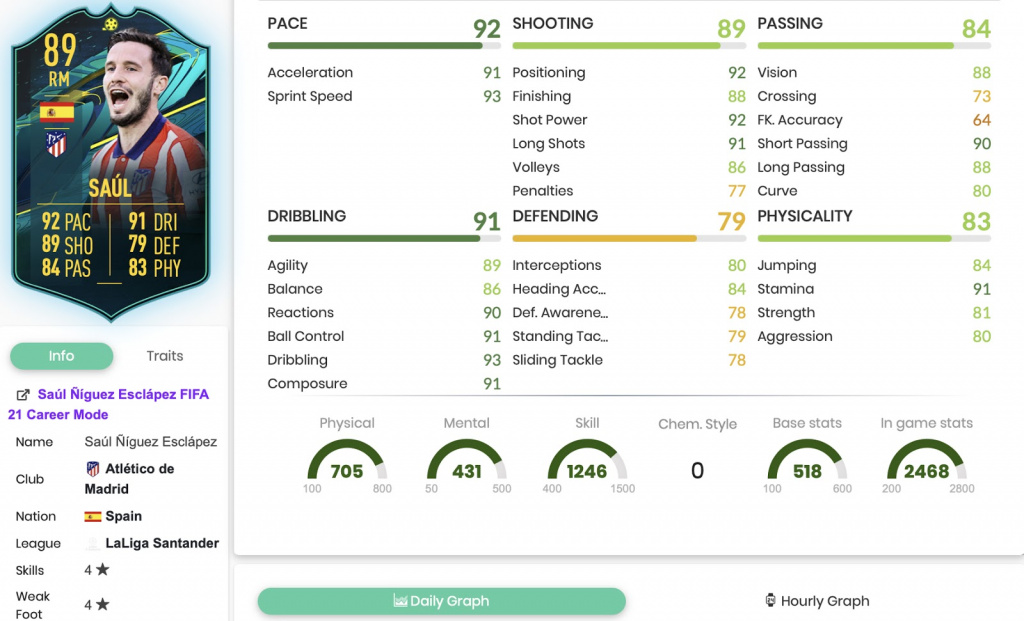Open the LaLiga Santander league link
1024x621 pixels.
pyautogui.click(x=162, y=543)
